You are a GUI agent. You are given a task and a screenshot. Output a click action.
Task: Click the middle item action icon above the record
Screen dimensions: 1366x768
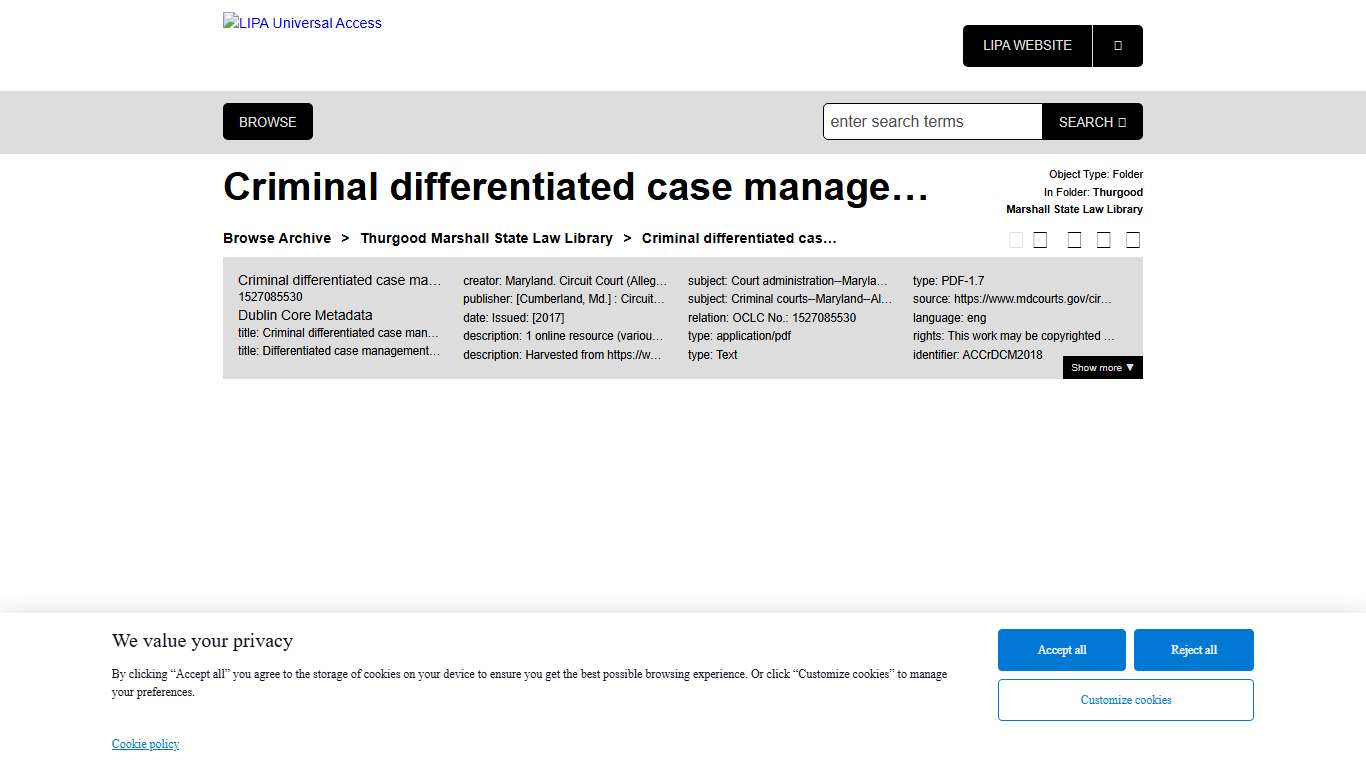1074,239
